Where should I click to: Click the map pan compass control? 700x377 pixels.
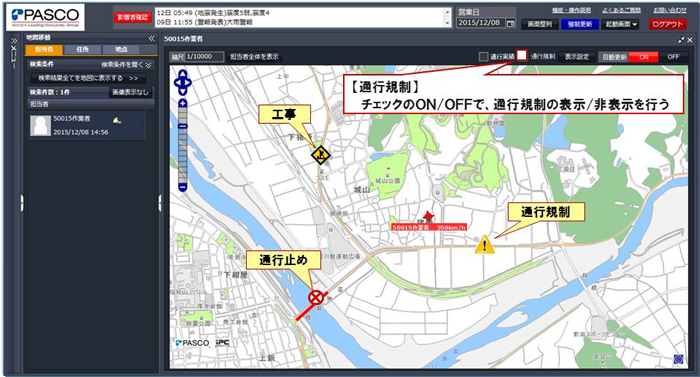(x=183, y=82)
